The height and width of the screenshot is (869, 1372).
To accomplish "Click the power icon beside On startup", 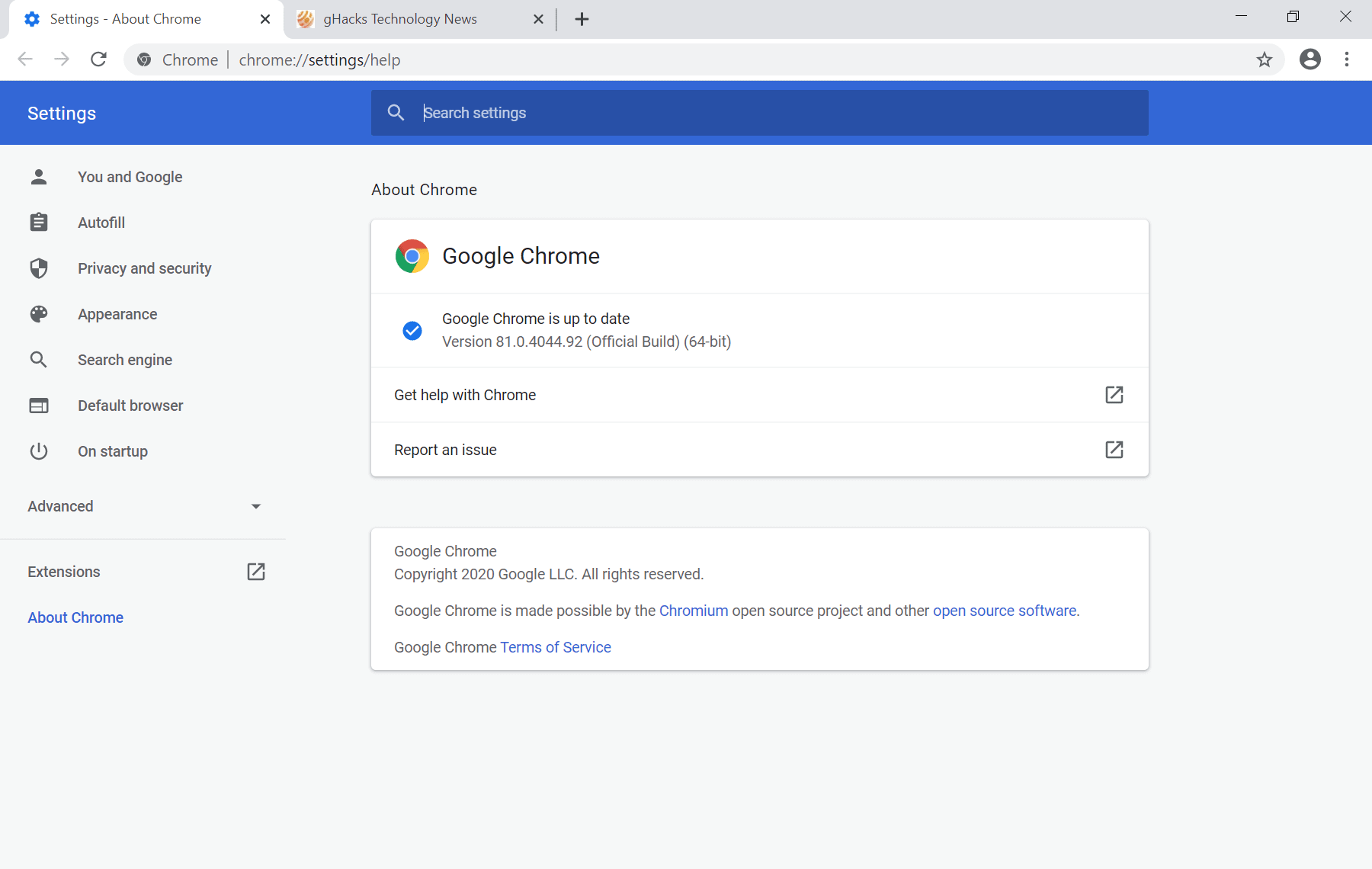I will click(39, 451).
